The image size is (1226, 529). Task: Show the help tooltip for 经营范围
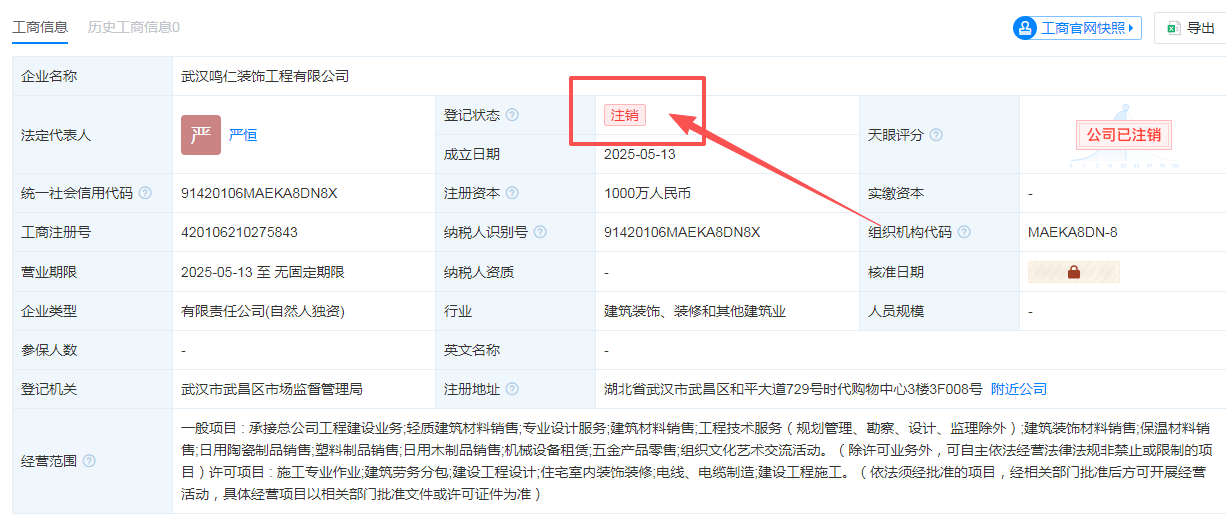pos(89,461)
